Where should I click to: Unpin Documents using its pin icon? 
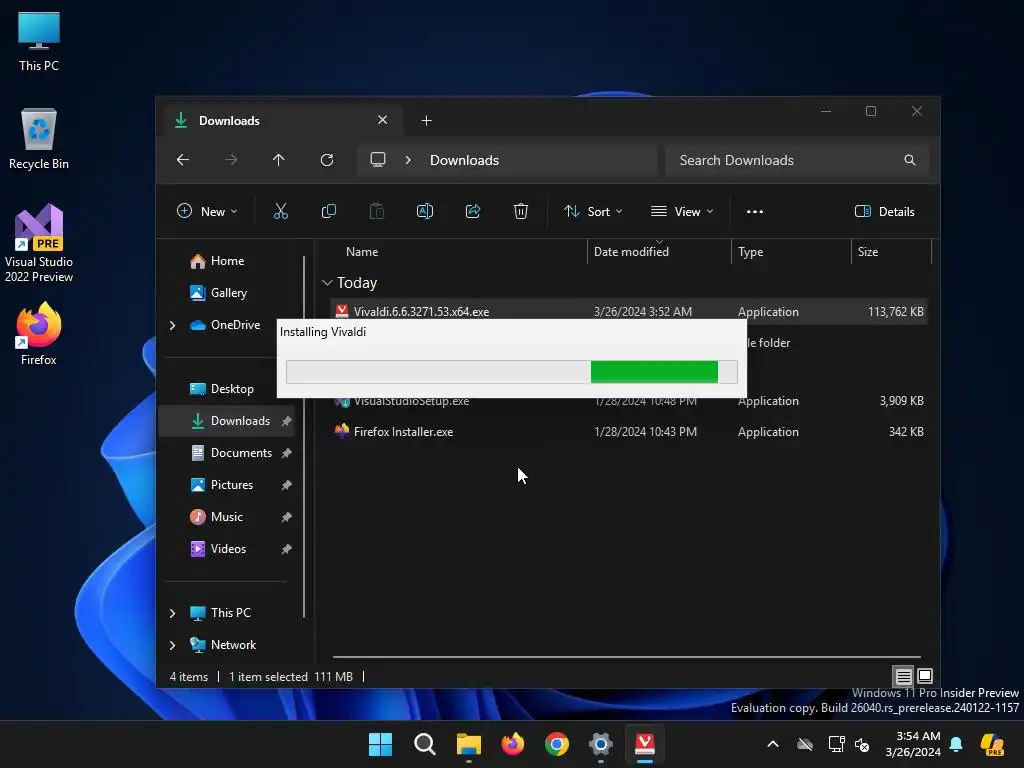(286, 453)
